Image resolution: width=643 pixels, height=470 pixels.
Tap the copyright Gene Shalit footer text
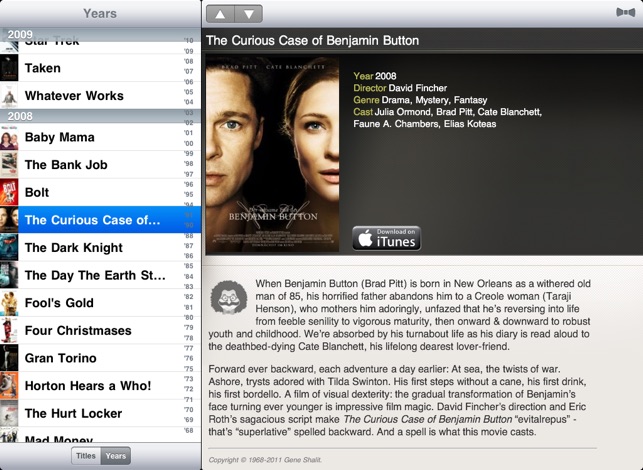coord(265,460)
